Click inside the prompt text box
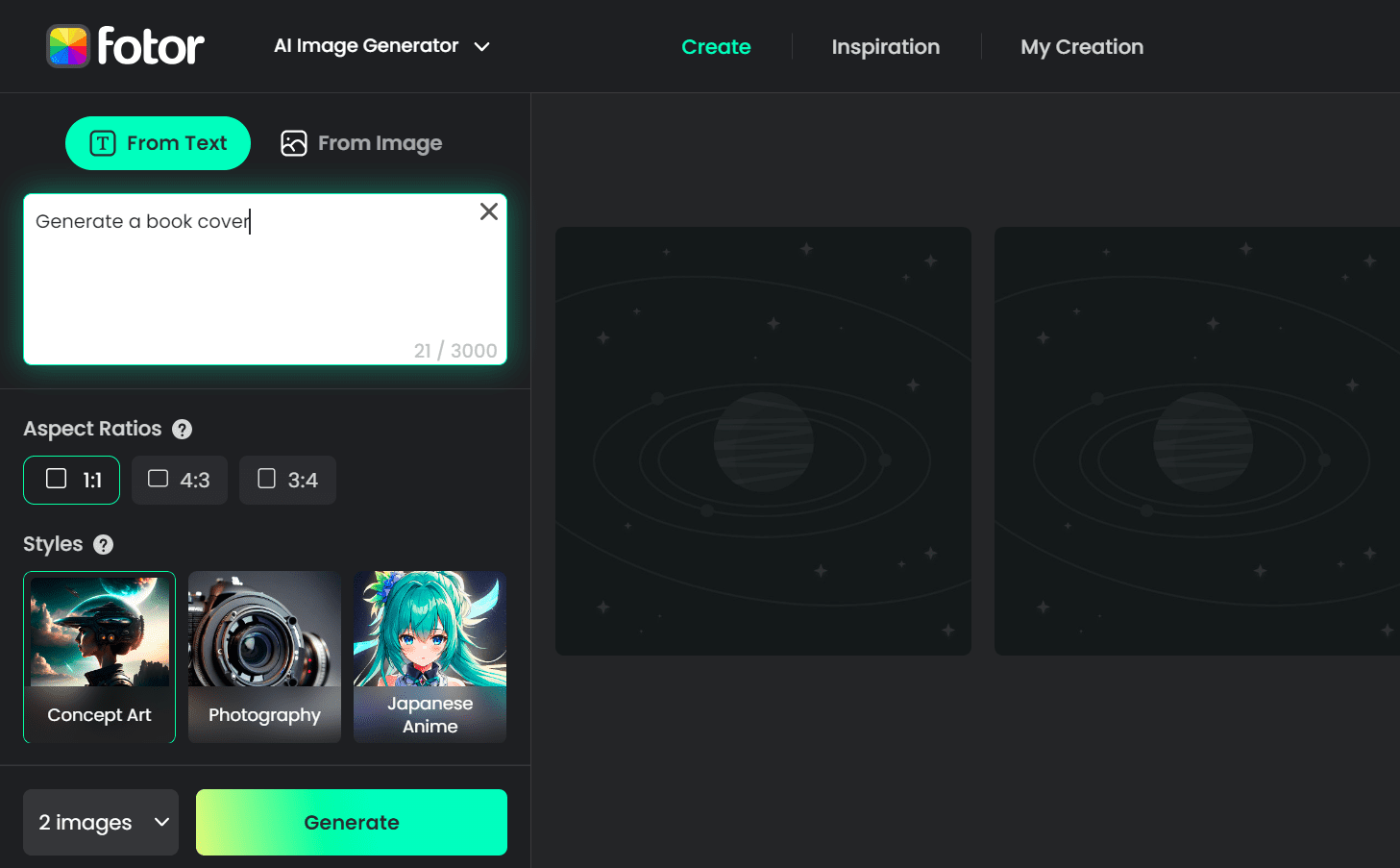The width and height of the screenshot is (1400, 868). click(265, 280)
